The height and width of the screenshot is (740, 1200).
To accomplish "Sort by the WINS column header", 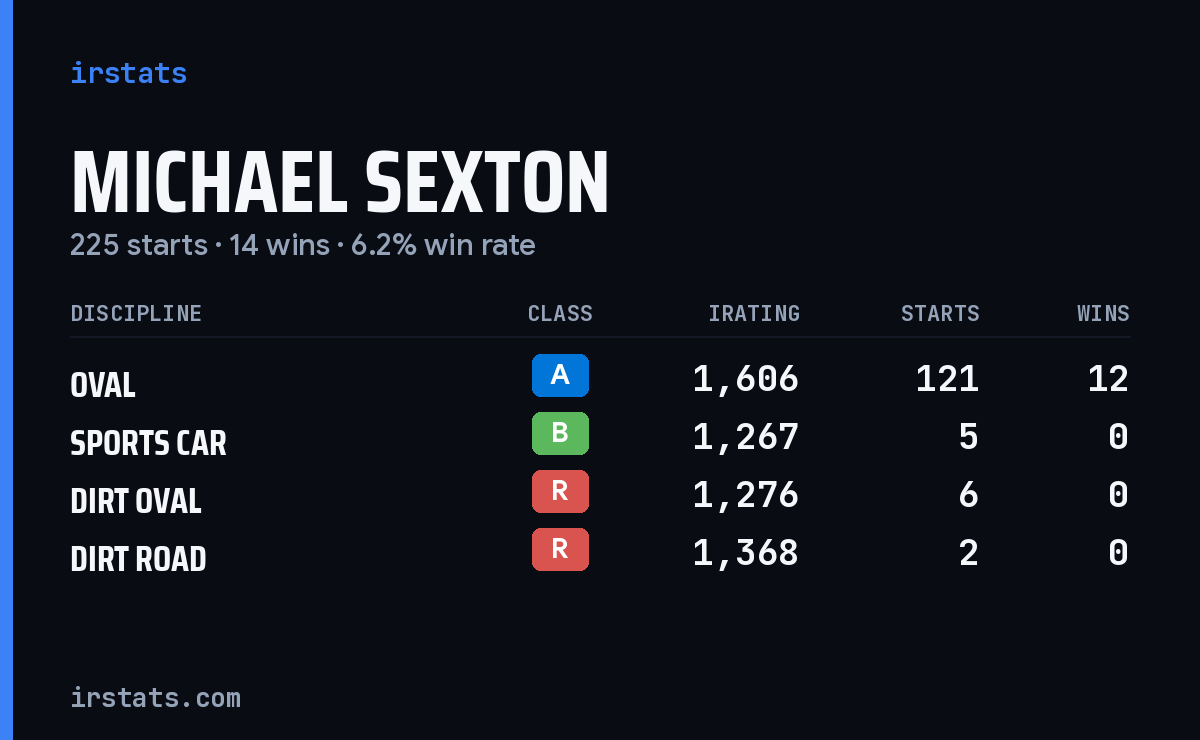I will coord(1103,314).
